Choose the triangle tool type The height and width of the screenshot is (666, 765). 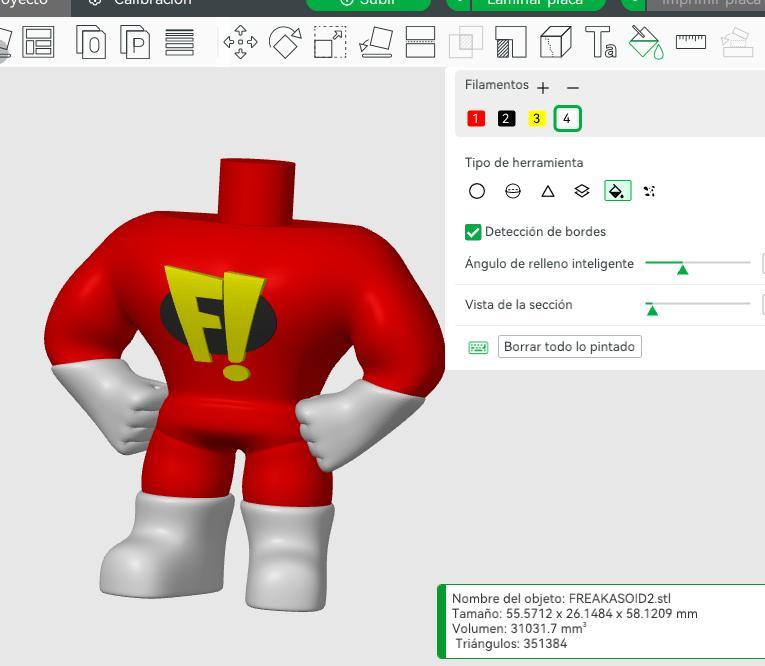click(548, 191)
